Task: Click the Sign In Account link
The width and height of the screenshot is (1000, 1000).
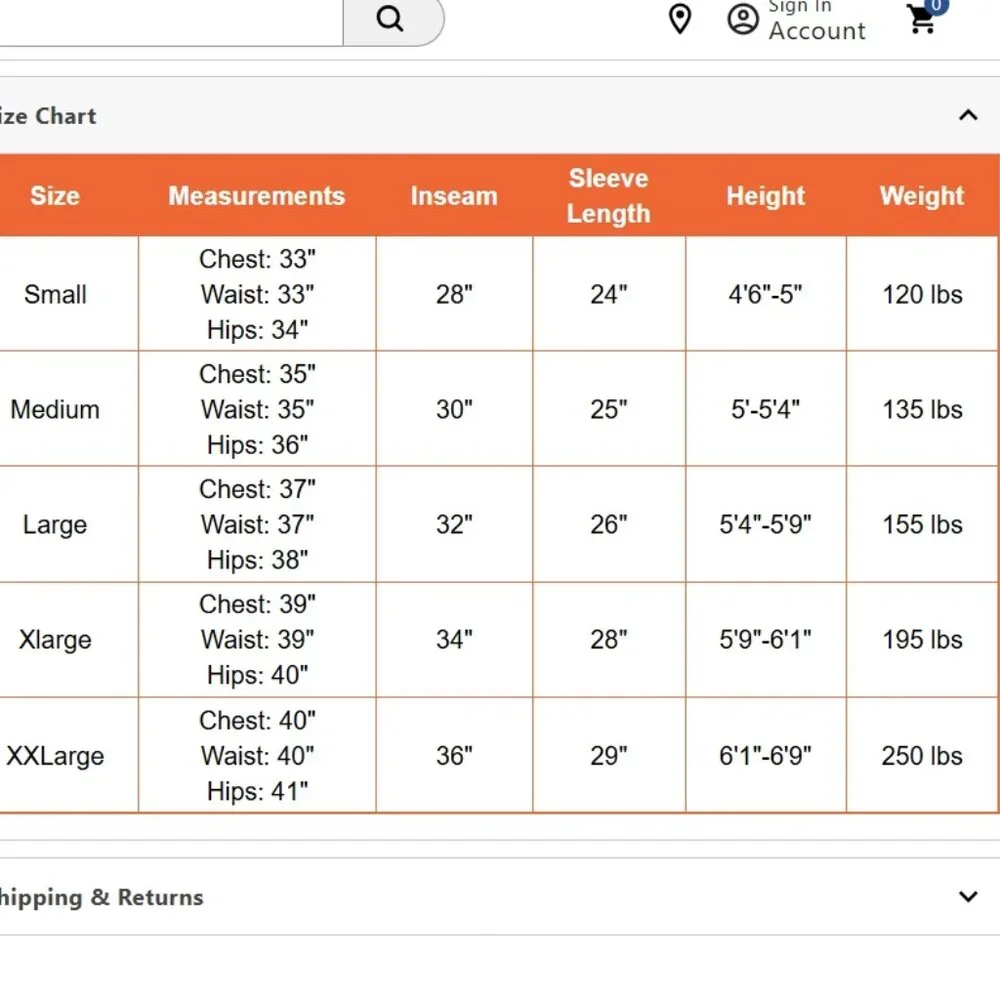Action: click(x=817, y=20)
